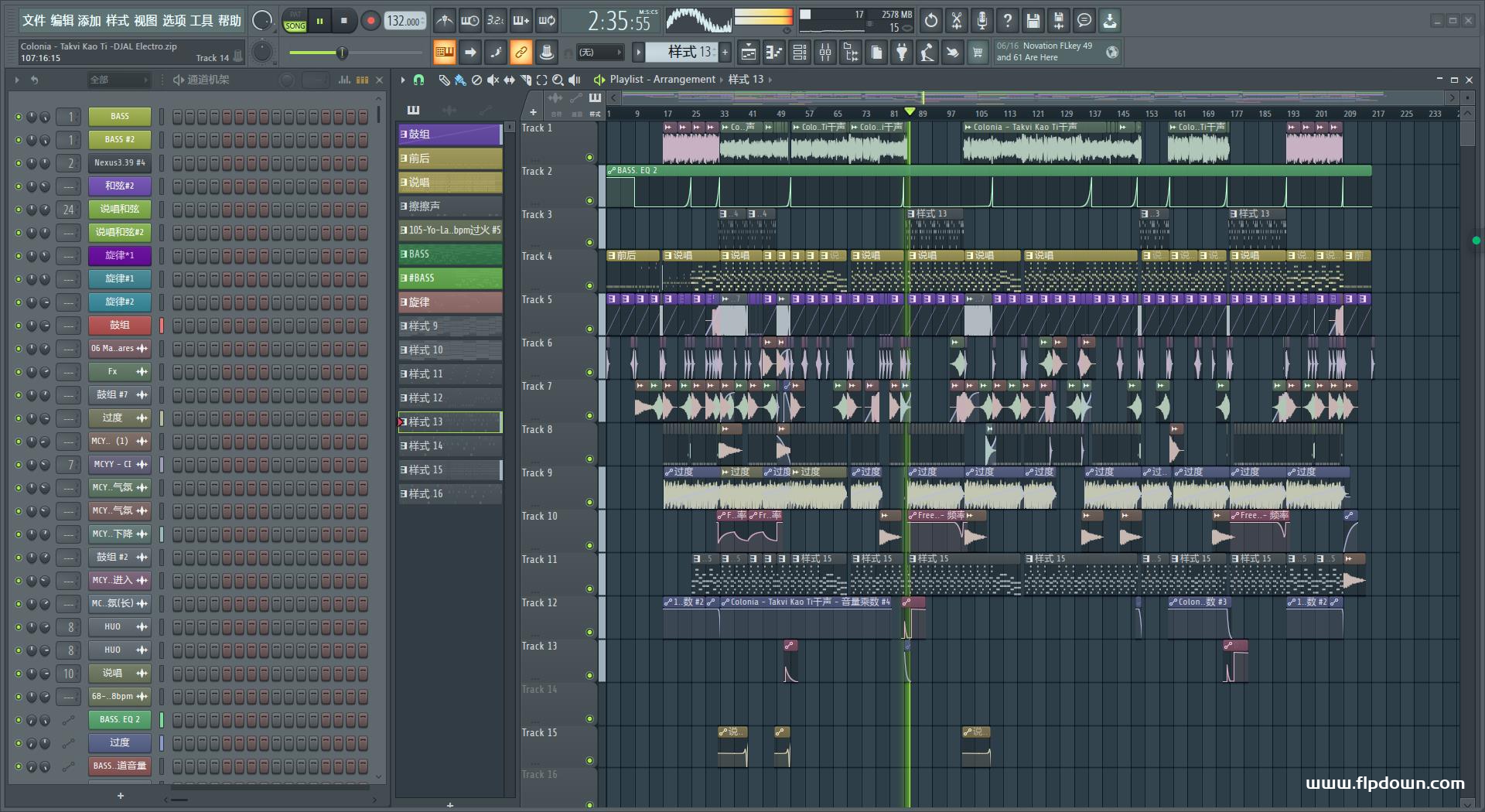The image size is (1485, 812).
Task: Open the audio editor scissors icon
Action: click(957, 21)
